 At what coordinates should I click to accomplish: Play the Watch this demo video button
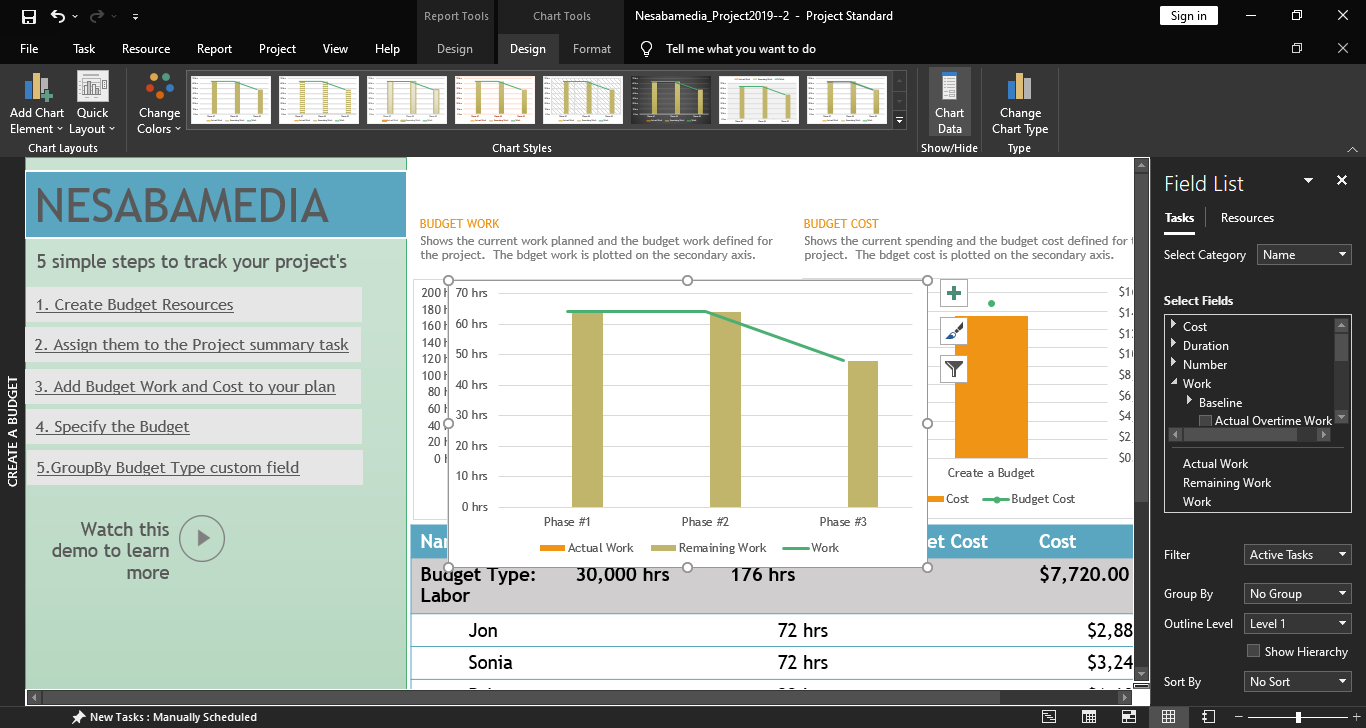tap(203, 538)
